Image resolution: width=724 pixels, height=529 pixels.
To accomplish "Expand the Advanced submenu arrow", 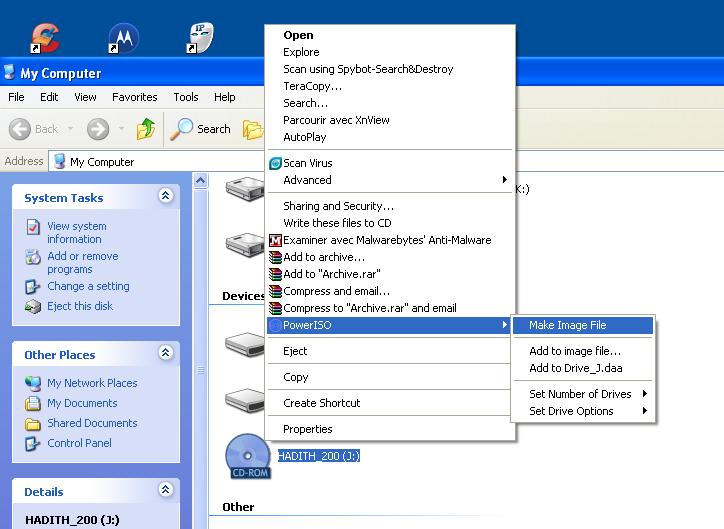I will click(x=505, y=180).
